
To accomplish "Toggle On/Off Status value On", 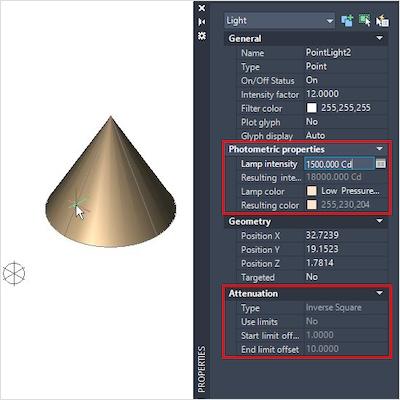I will 312,80.
